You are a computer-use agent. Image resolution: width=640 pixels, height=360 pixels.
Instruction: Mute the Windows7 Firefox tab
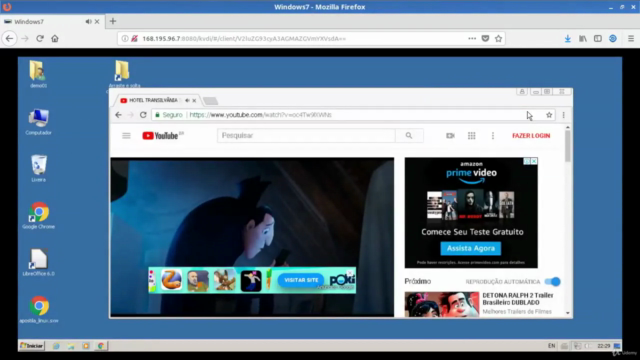coord(88,22)
